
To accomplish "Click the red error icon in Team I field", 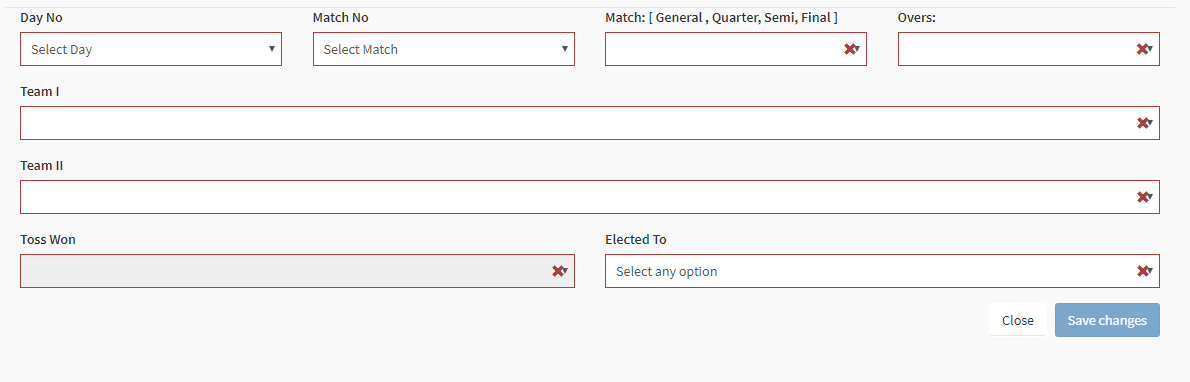I will (x=1142, y=123).
